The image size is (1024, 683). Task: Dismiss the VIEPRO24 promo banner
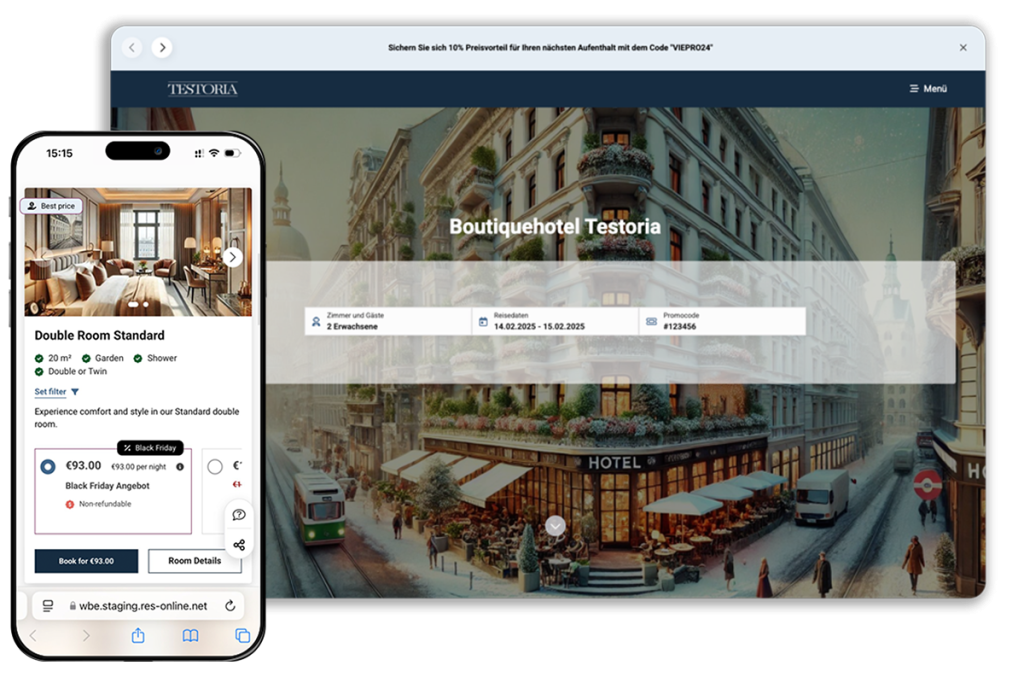963,47
